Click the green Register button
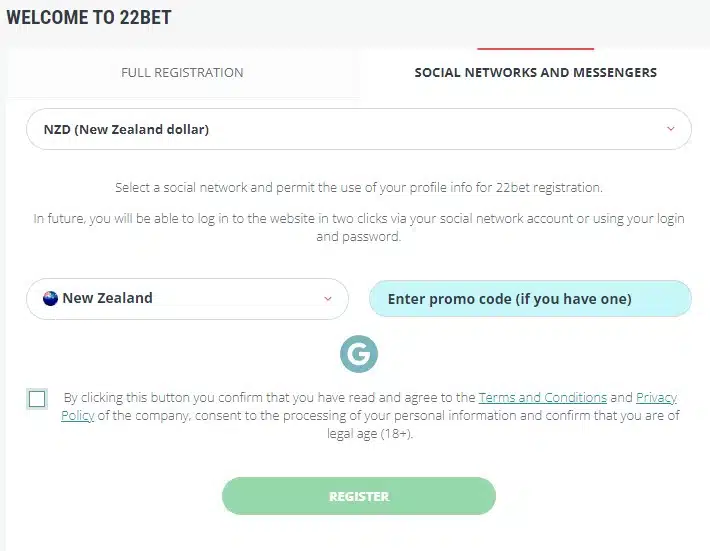710x551 pixels. click(359, 496)
